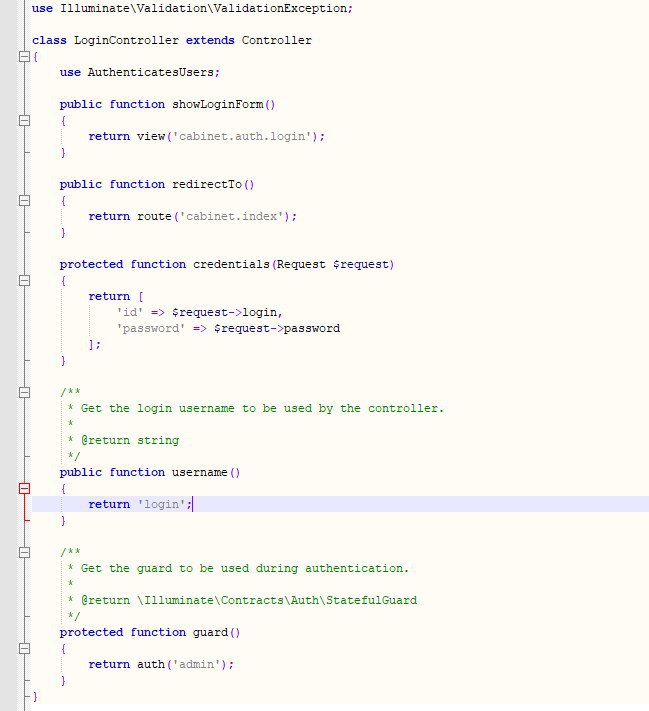Screen dimensions: 649x711
Task: Collapse the 'Get the guard' comment block
Action: pos(24,552)
